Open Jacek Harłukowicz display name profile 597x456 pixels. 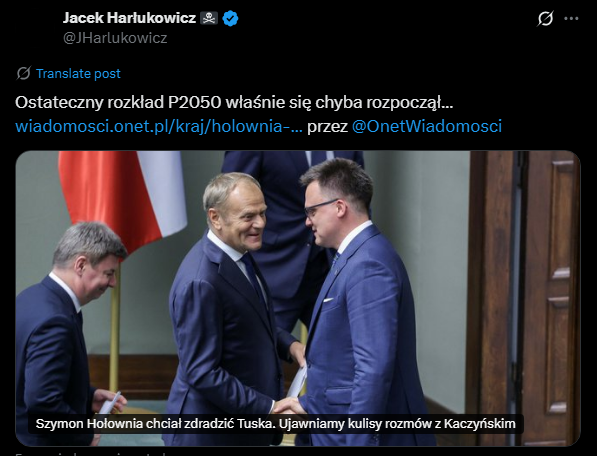tap(129, 18)
